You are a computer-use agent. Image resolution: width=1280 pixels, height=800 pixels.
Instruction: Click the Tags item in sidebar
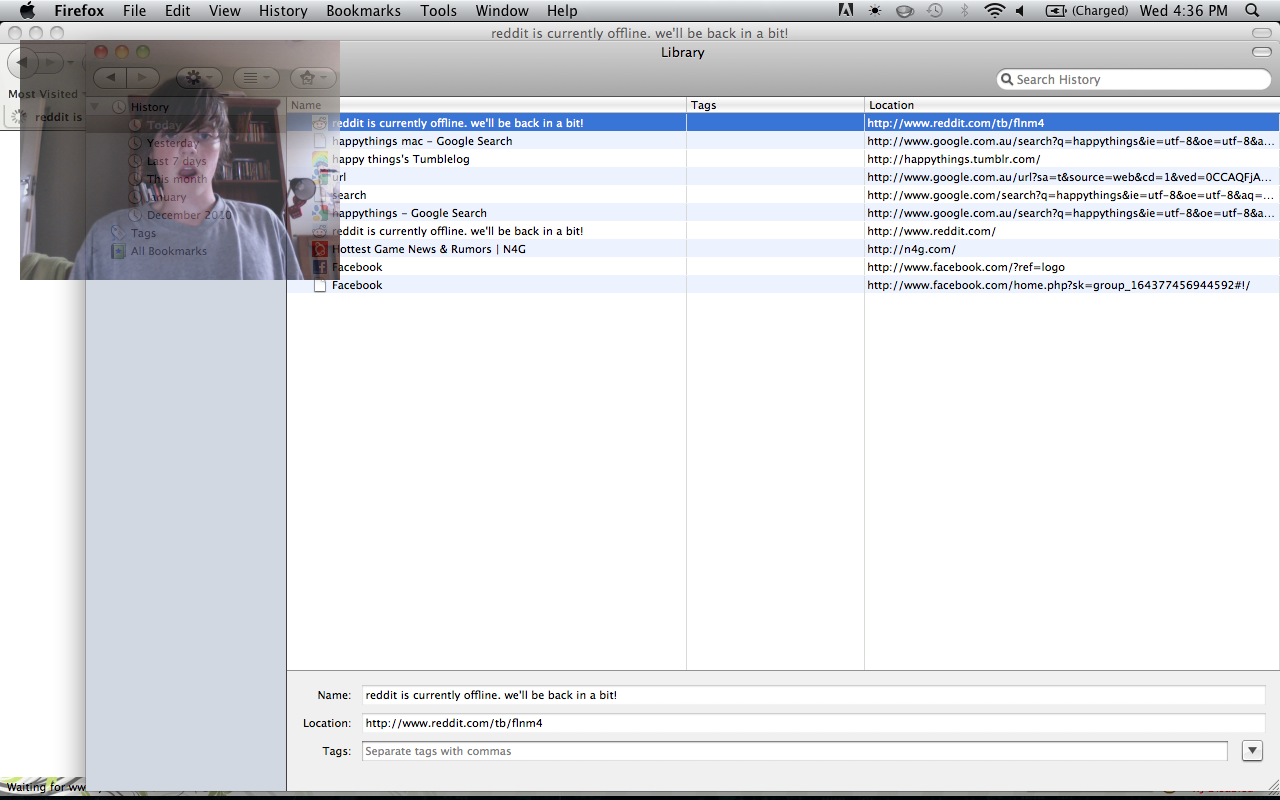click(x=143, y=233)
